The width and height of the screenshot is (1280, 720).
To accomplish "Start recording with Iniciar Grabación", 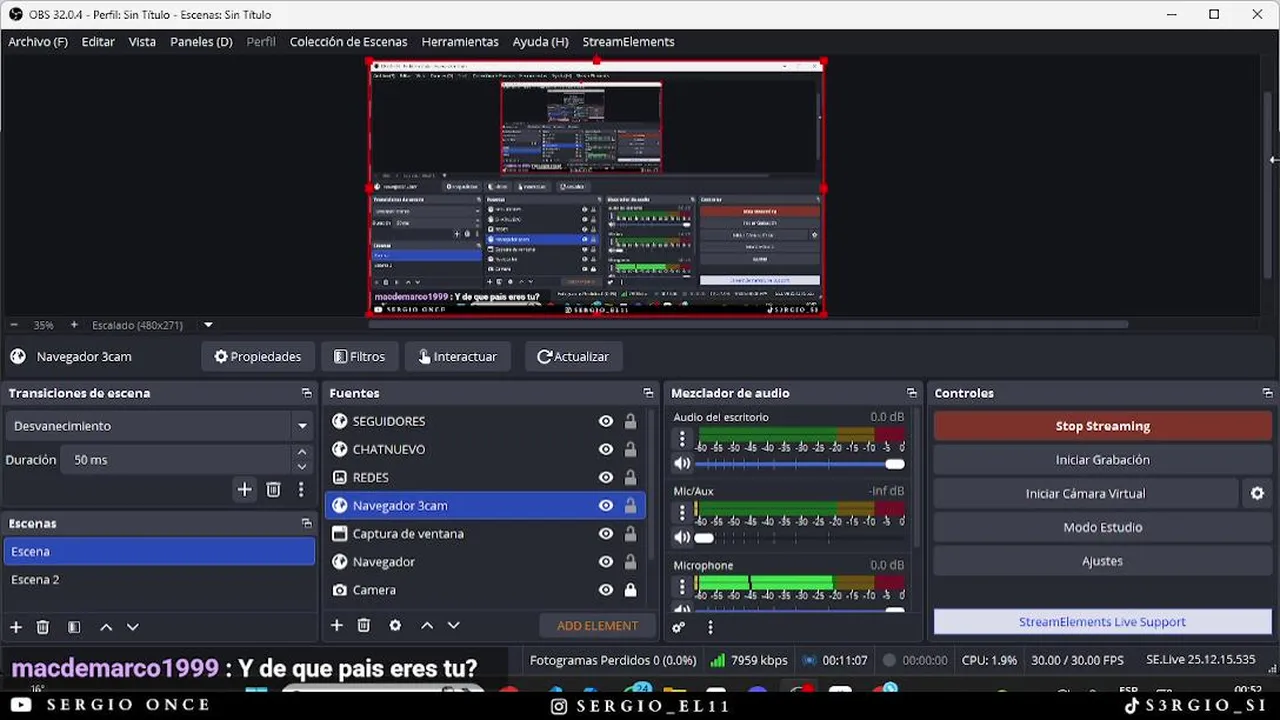I will coord(1102,460).
